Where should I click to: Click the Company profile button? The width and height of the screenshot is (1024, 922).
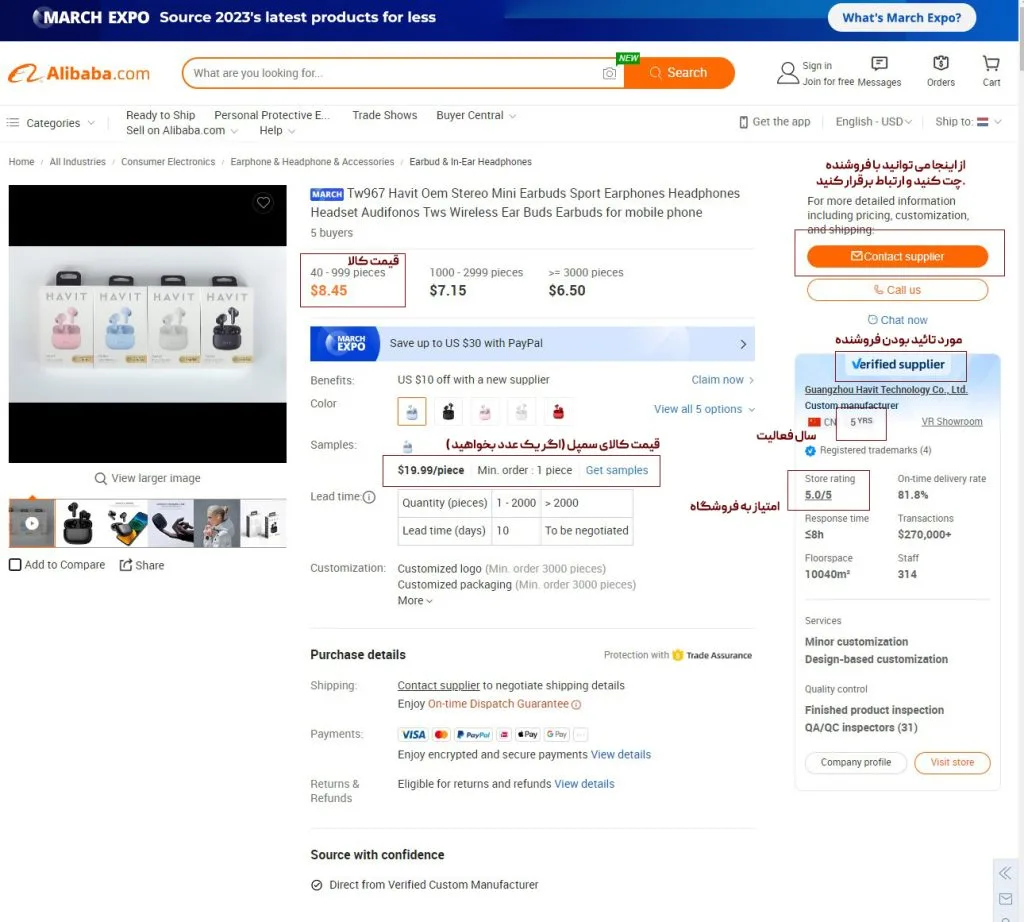coord(856,763)
